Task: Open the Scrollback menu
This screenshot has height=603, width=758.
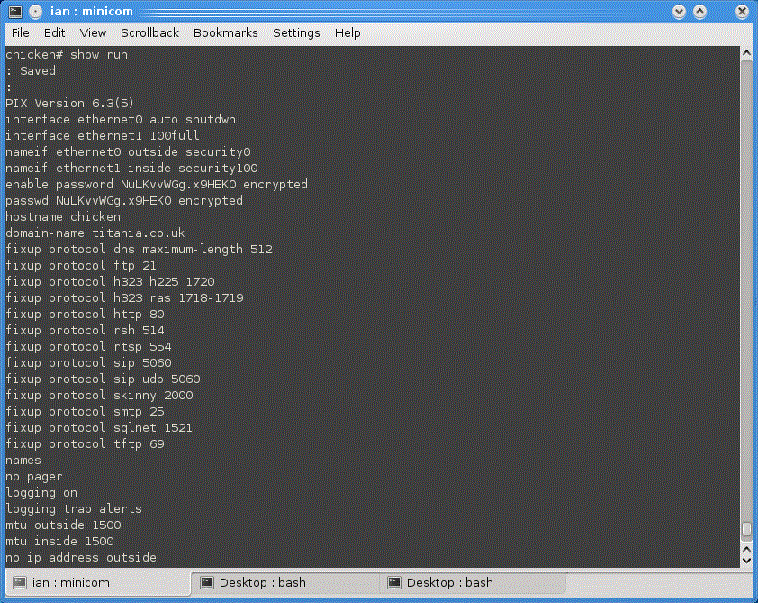Action: pos(150,33)
